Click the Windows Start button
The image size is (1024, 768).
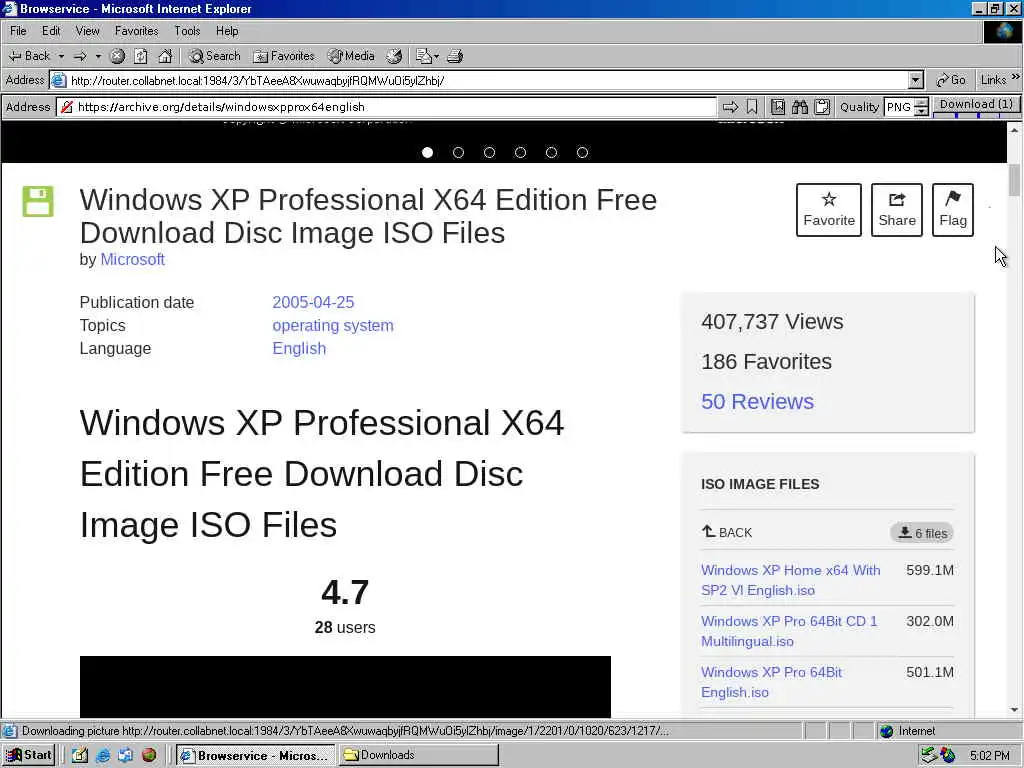point(29,755)
